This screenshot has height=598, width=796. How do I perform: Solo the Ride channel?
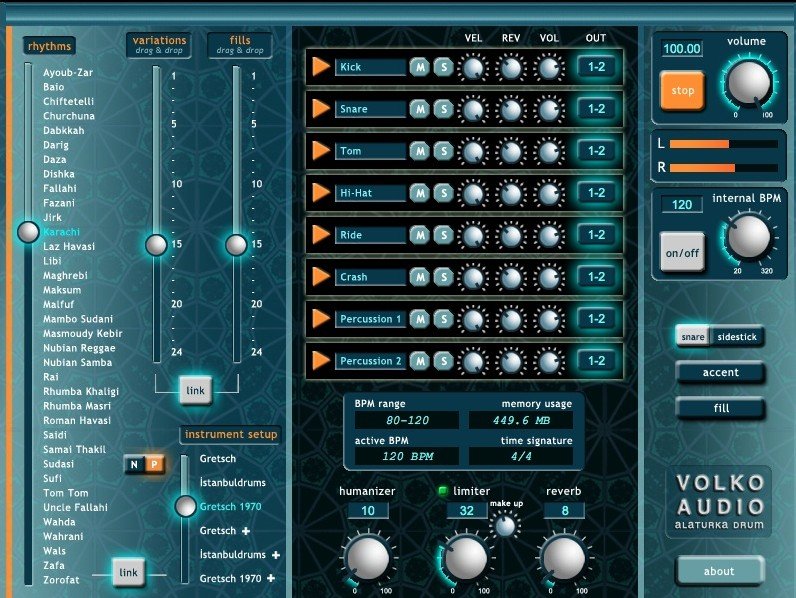click(x=442, y=235)
